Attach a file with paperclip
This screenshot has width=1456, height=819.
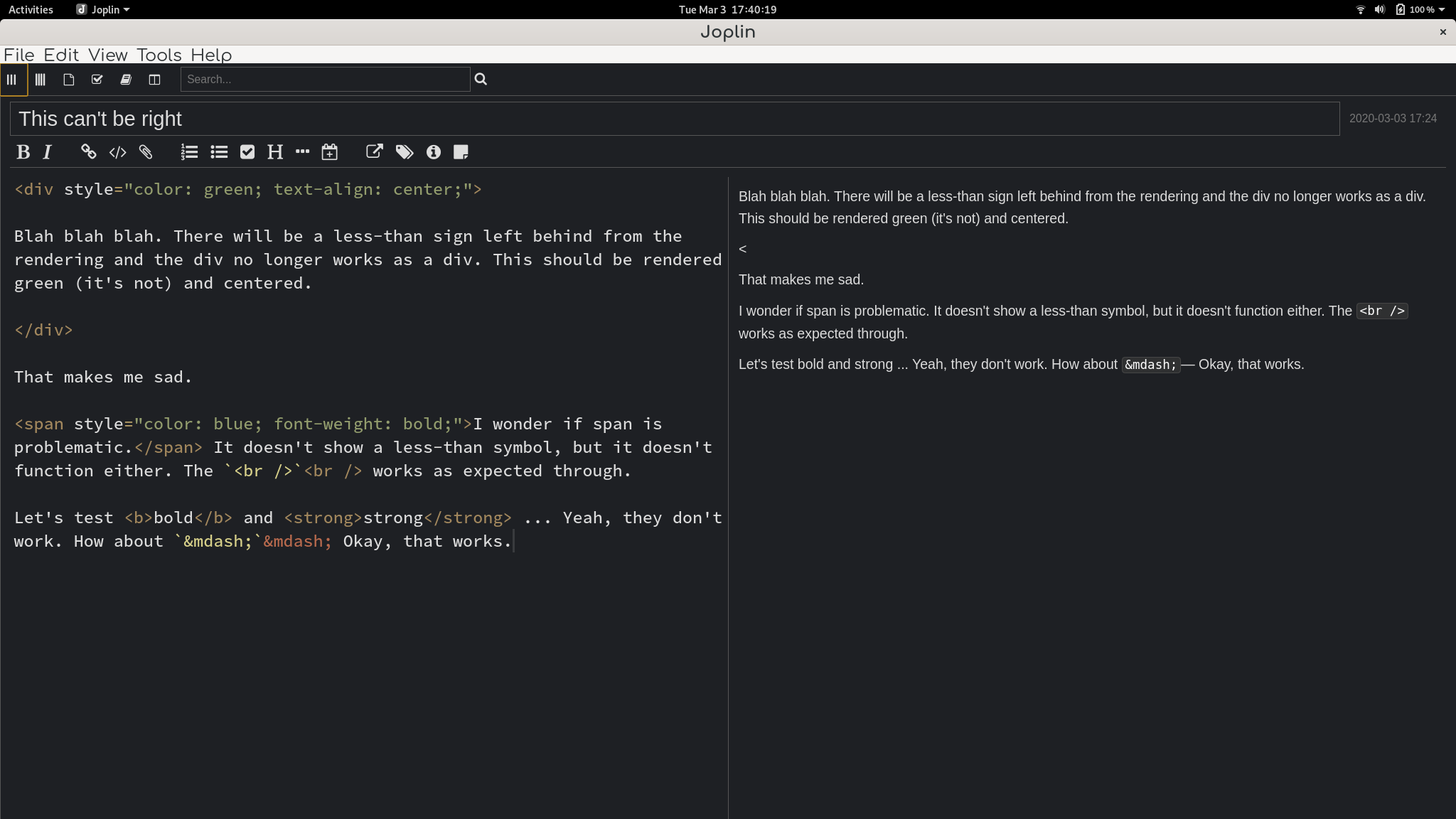point(146,152)
